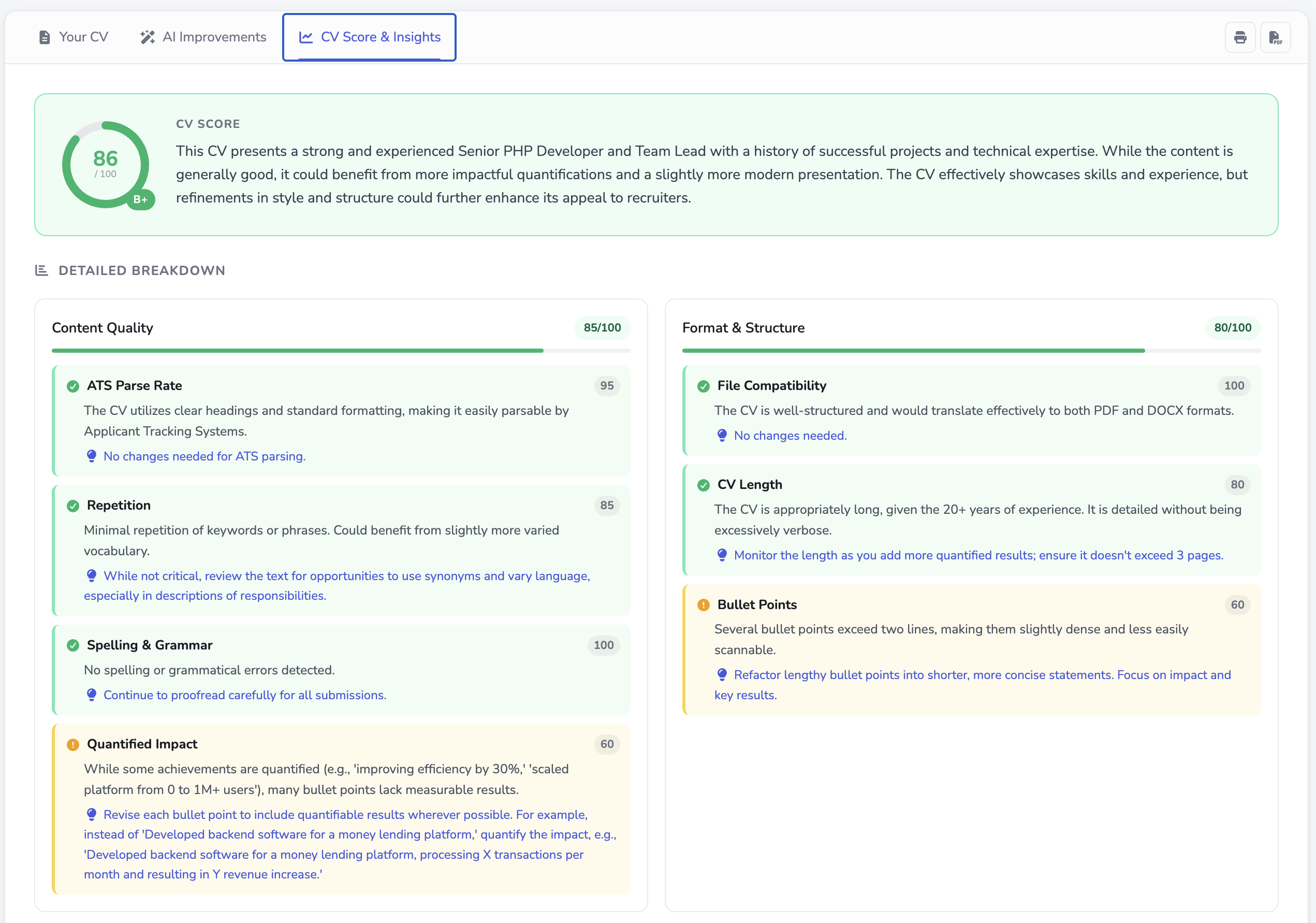Viewport: 1316px width, 923px height.
Task: Click the Content Quality 85/100 badge
Action: [x=601, y=327]
